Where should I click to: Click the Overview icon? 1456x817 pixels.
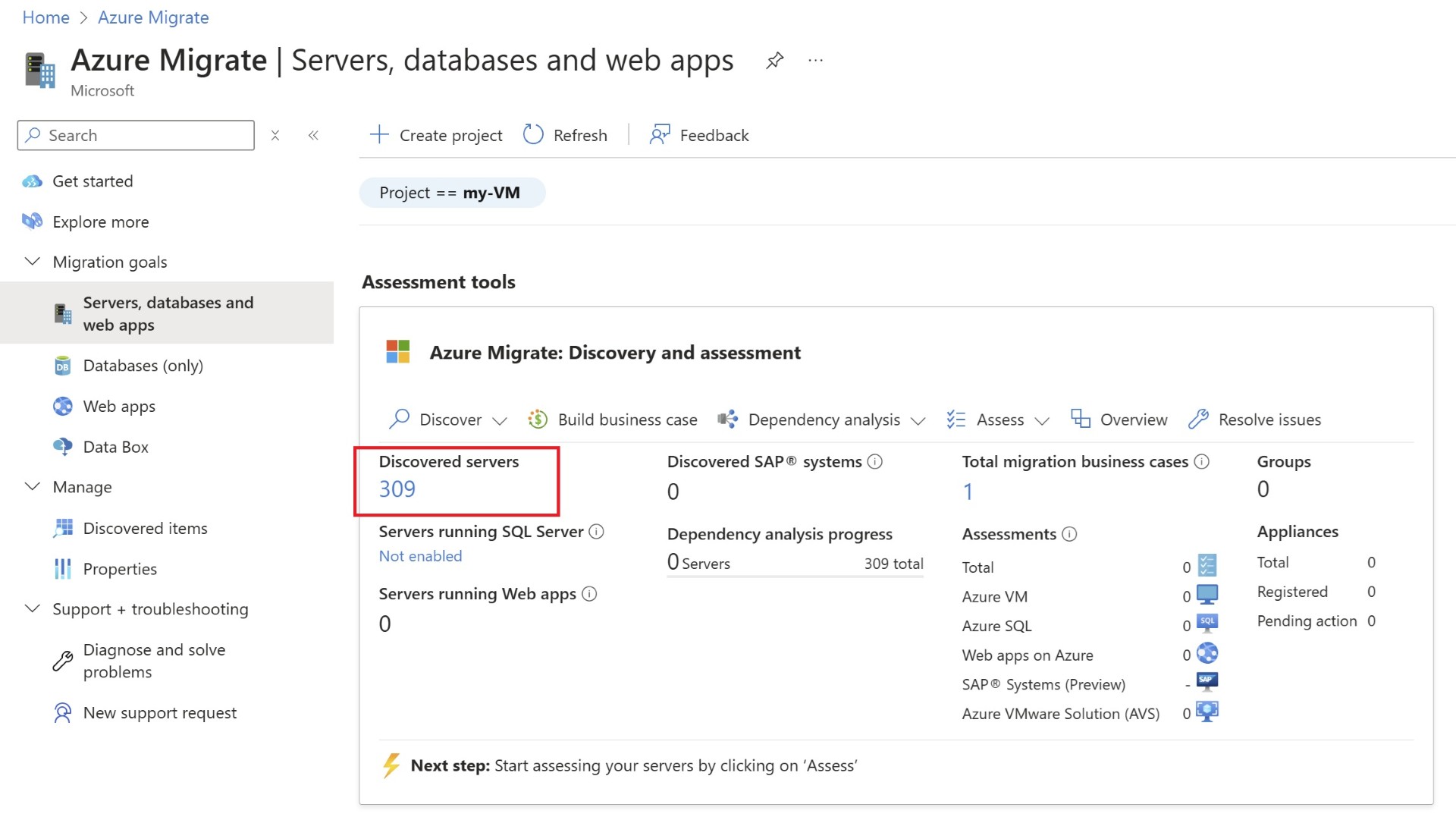click(1081, 419)
